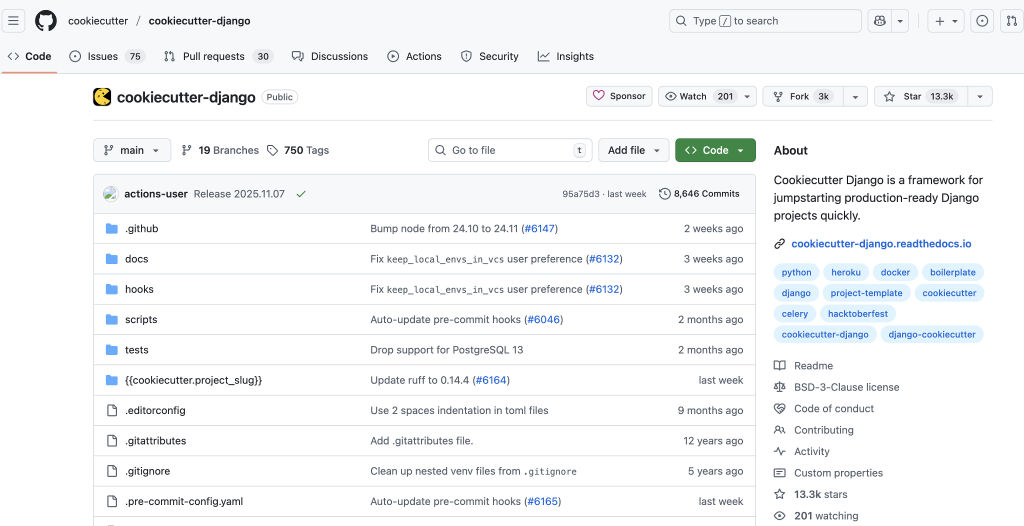1024x526 pixels.
Task: Open Activity link in sidebar
Action: point(802,452)
